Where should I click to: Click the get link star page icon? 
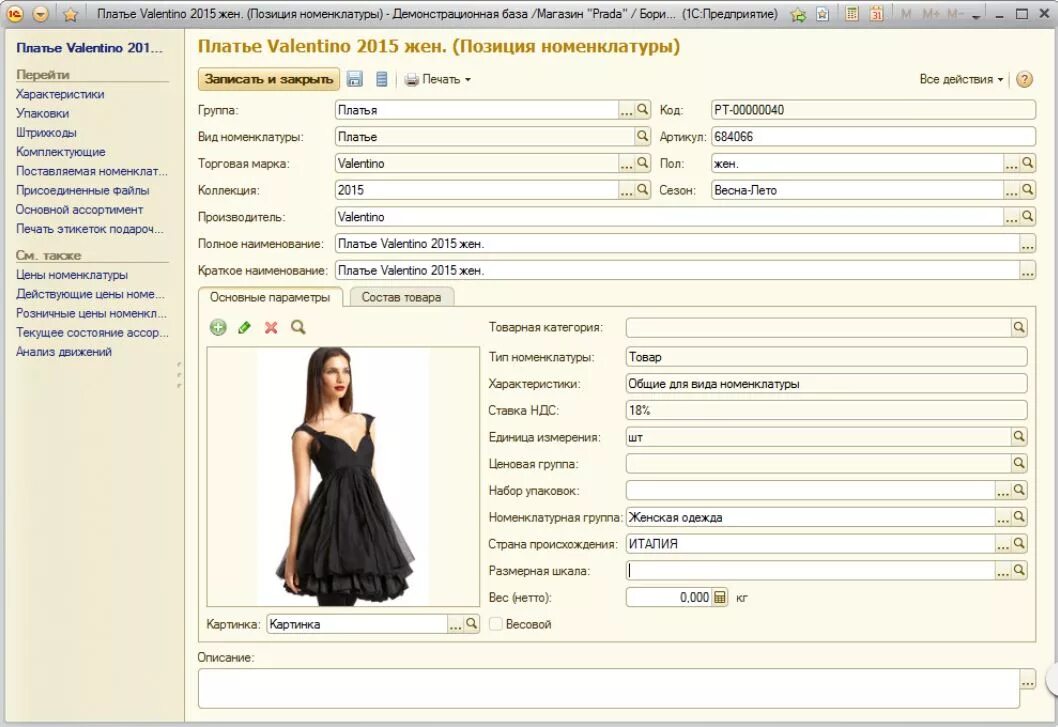pos(822,14)
